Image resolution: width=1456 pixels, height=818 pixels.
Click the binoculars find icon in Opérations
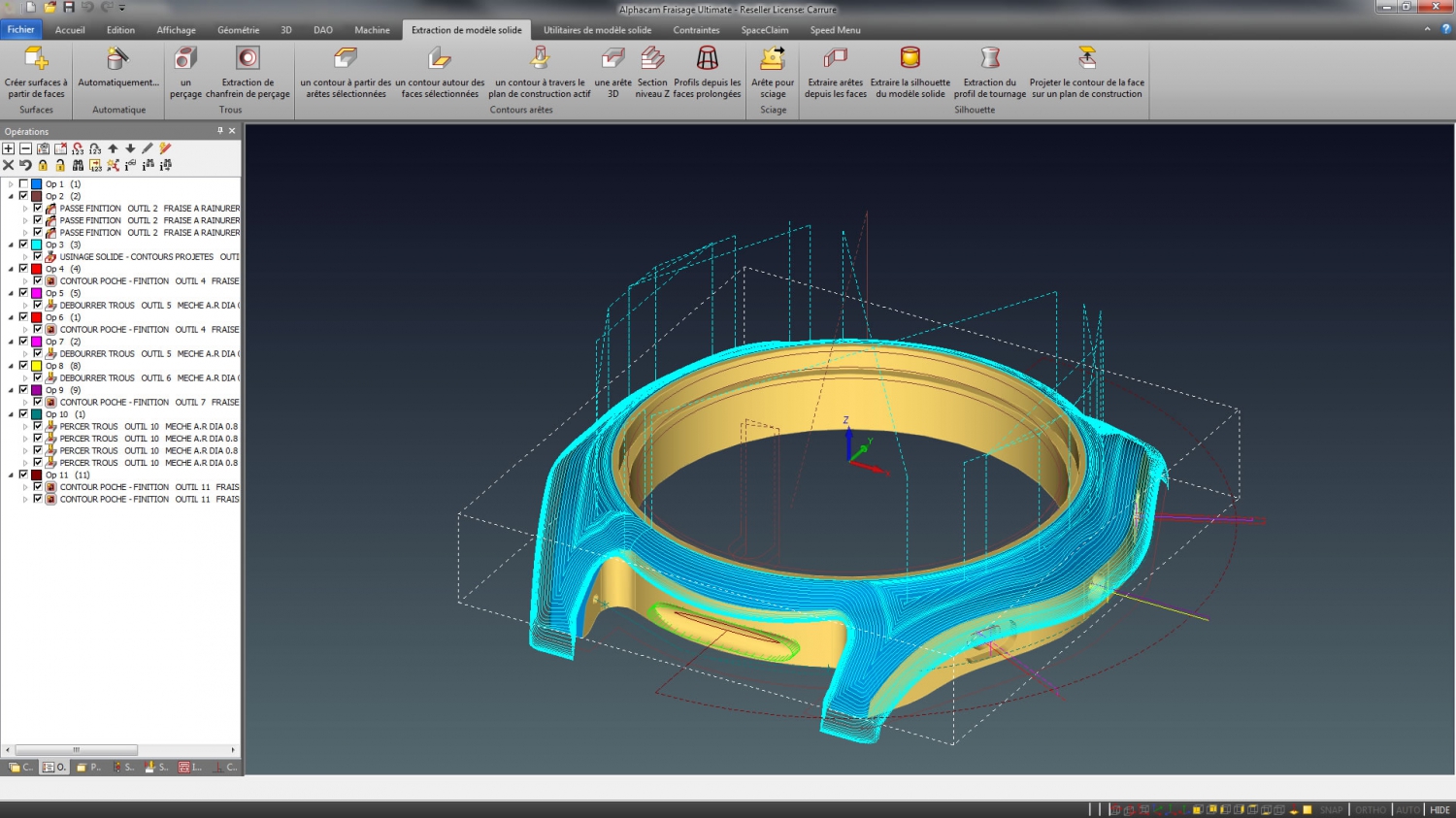pyautogui.click(x=78, y=165)
